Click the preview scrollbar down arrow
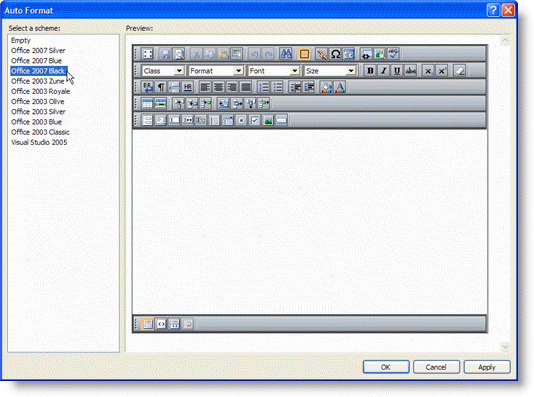 click(505, 347)
